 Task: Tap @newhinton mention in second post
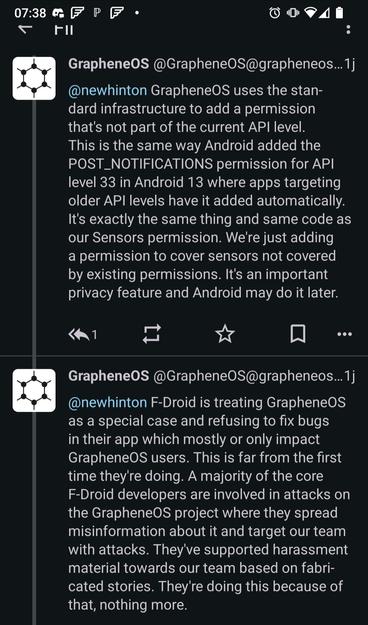pyautogui.click(x=108, y=403)
